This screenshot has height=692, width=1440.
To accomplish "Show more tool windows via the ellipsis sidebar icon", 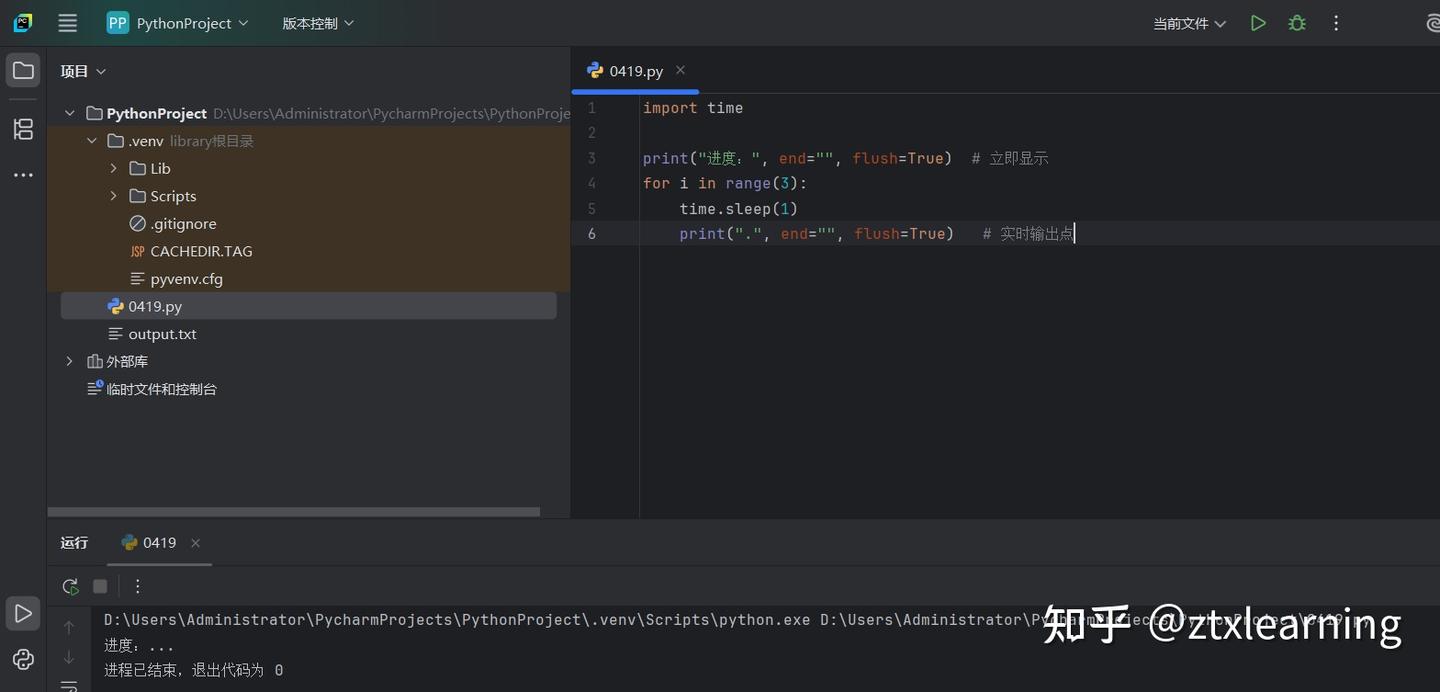I will pos(22,174).
